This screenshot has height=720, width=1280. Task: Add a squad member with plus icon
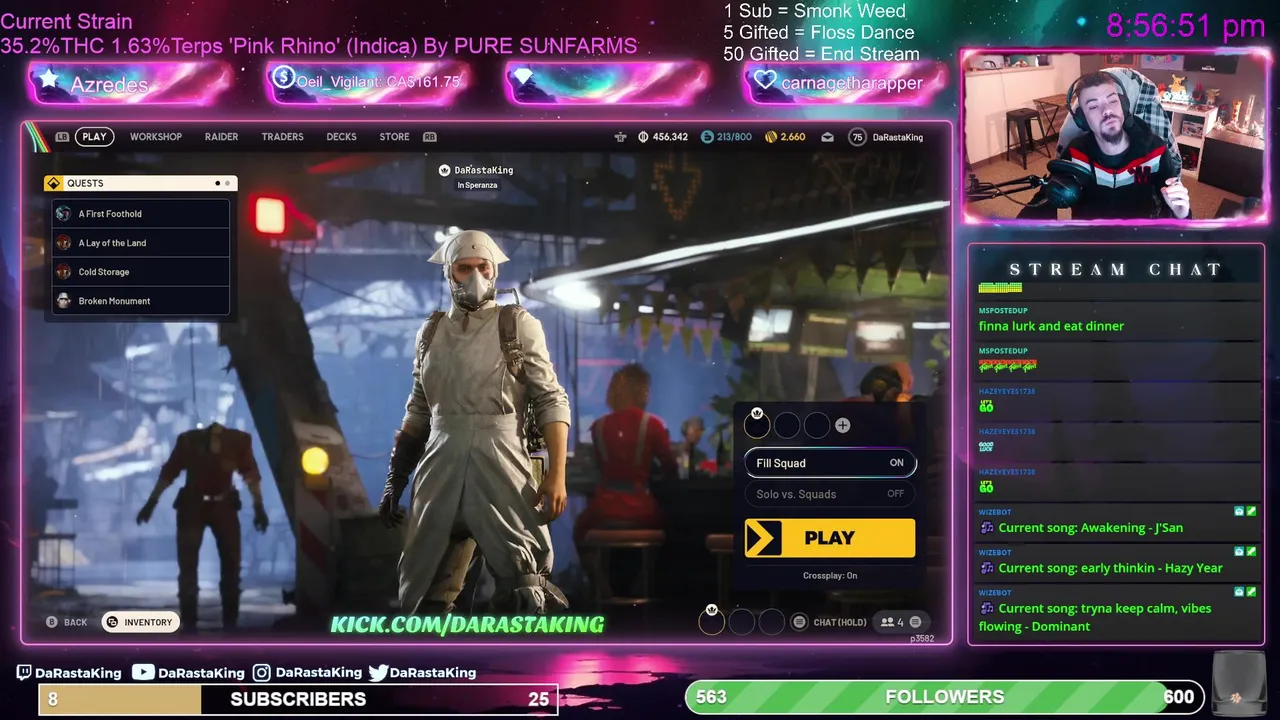click(842, 425)
